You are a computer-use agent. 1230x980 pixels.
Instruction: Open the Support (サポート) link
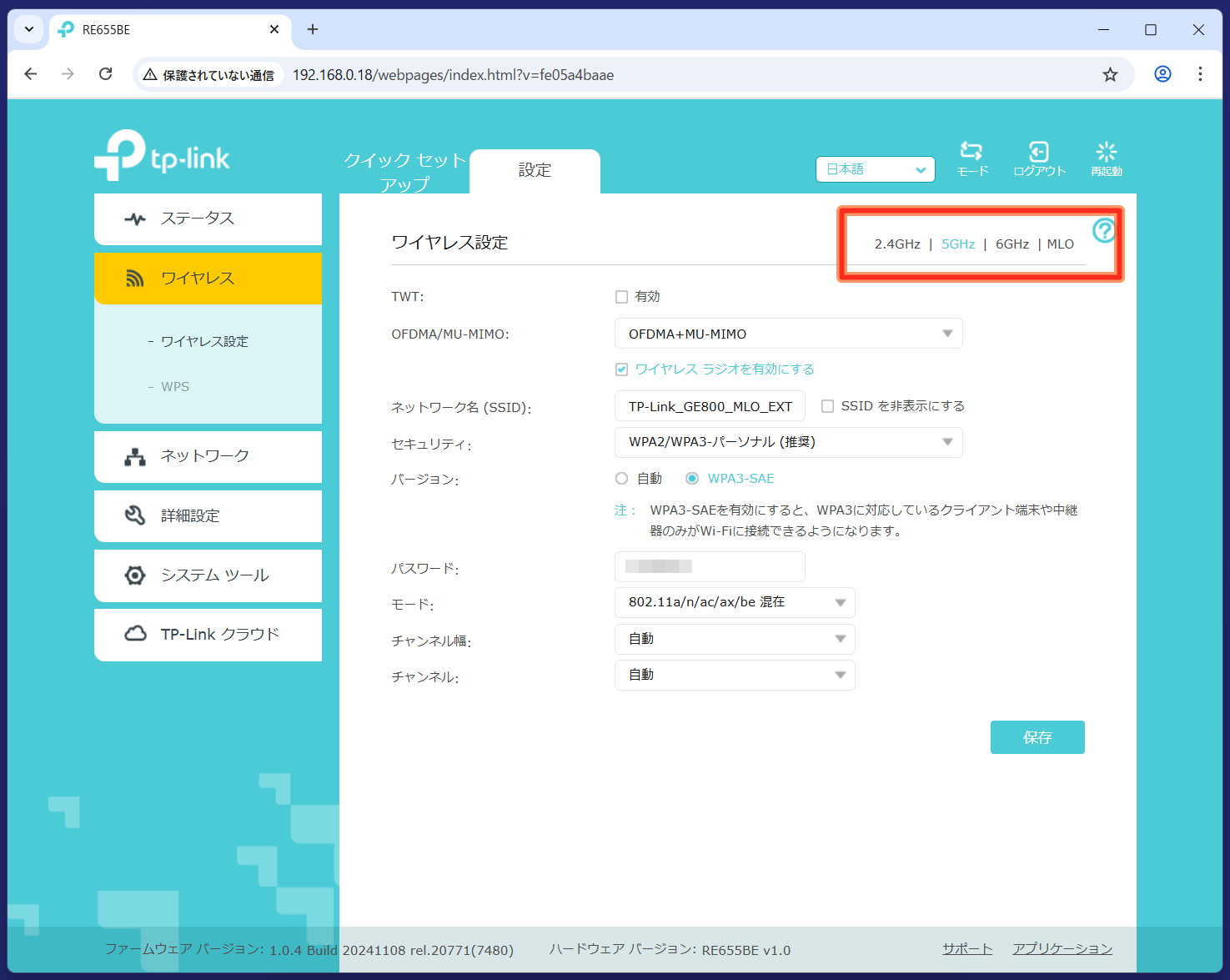coord(967,949)
